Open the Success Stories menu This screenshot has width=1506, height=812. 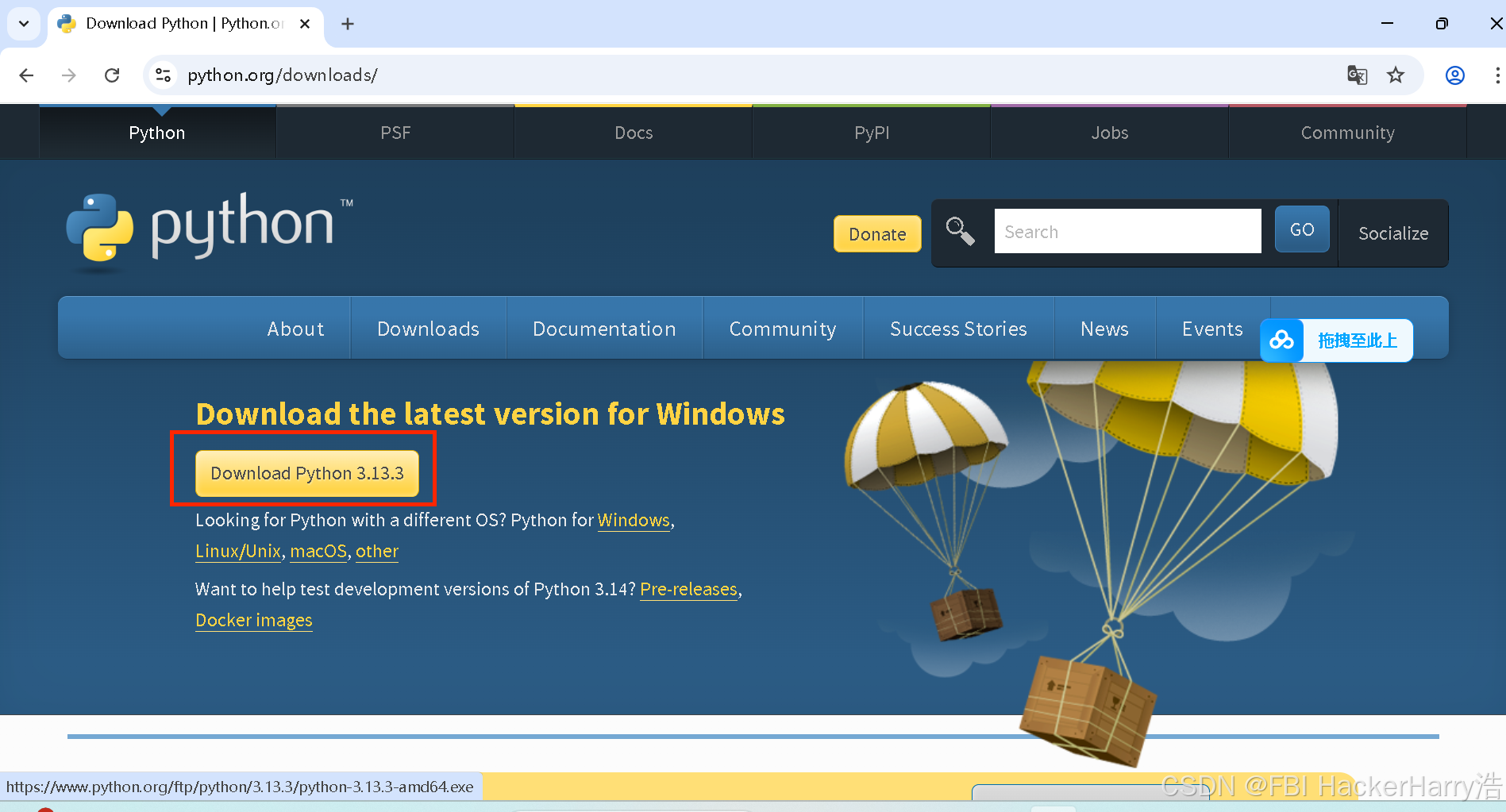(x=958, y=329)
